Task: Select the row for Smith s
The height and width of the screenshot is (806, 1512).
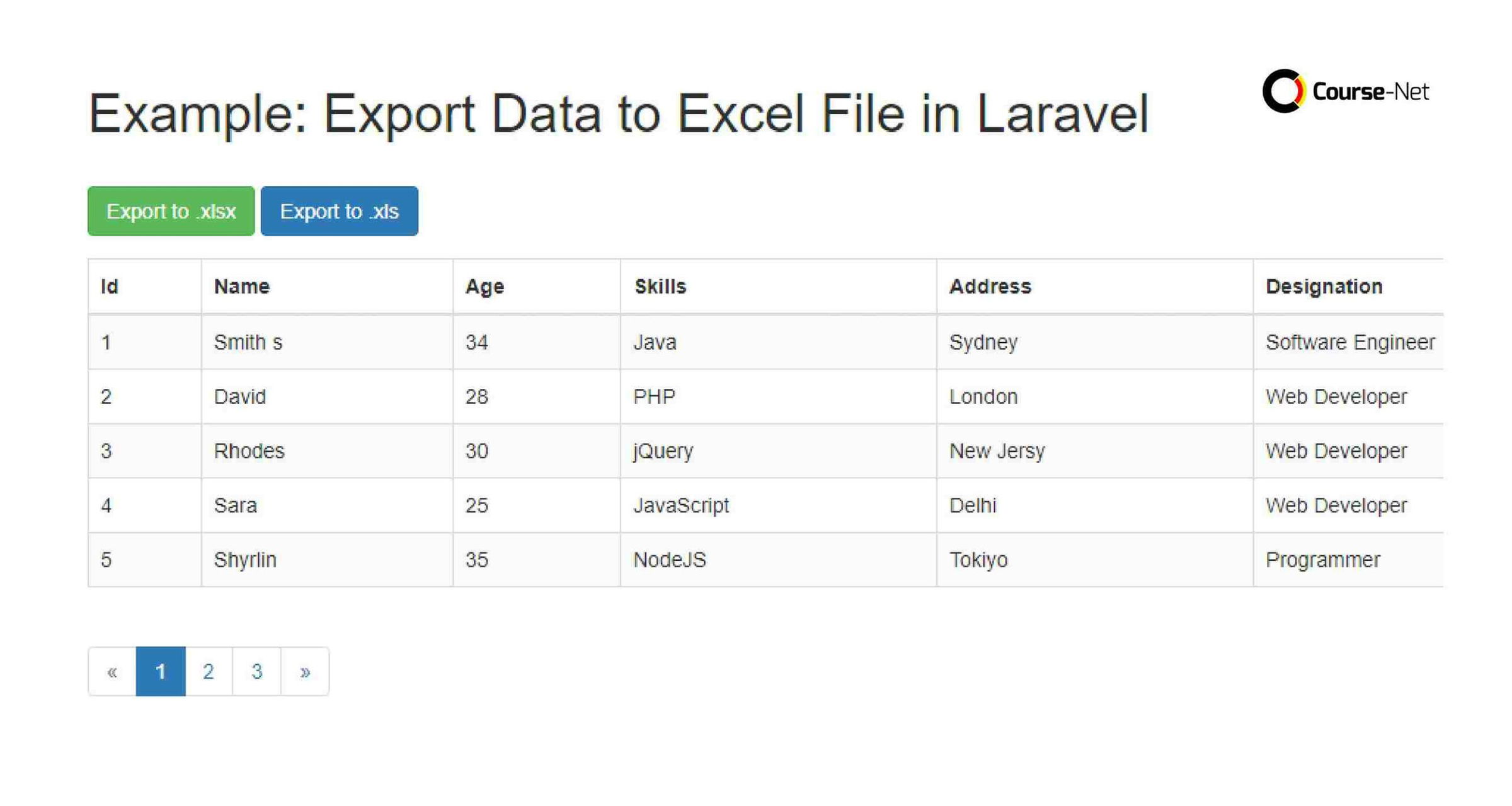Action: coord(248,342)
